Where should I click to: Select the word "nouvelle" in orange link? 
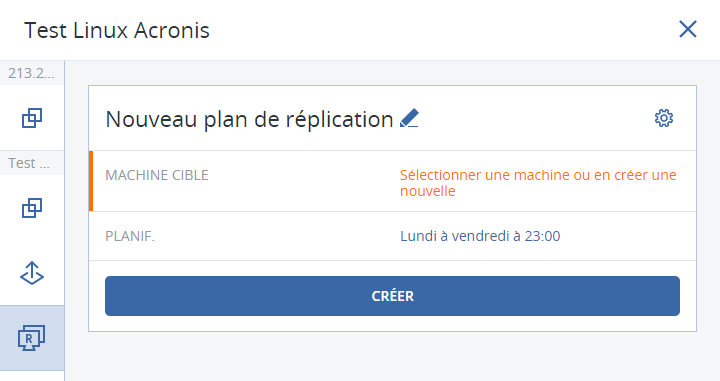pyautogui.click(x=428, y=191)
